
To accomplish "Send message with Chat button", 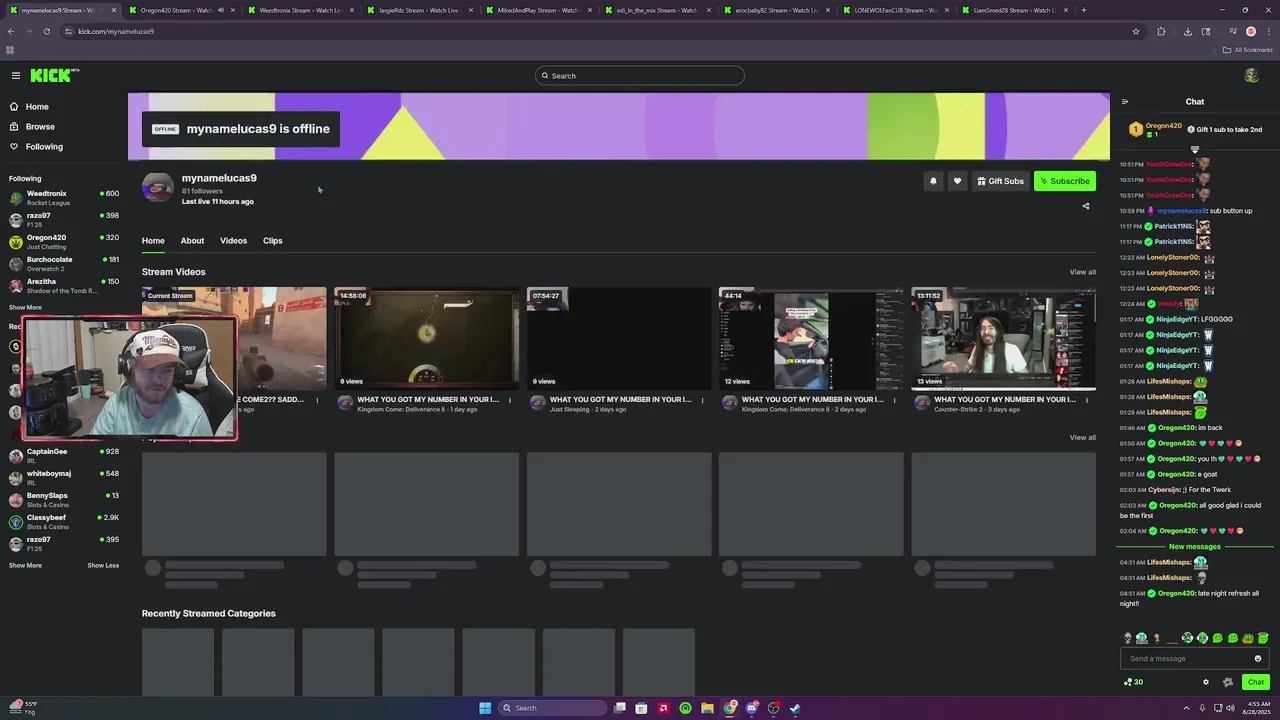I will (1256, 682).
